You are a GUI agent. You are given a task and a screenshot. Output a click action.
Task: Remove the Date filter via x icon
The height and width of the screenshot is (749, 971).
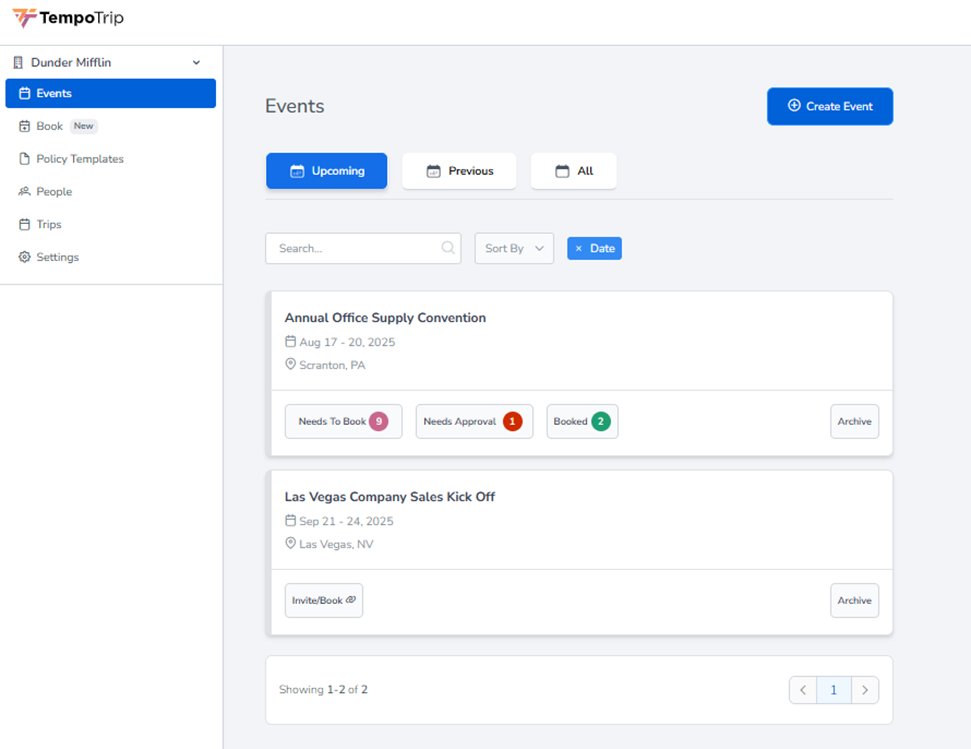(579, 248)
